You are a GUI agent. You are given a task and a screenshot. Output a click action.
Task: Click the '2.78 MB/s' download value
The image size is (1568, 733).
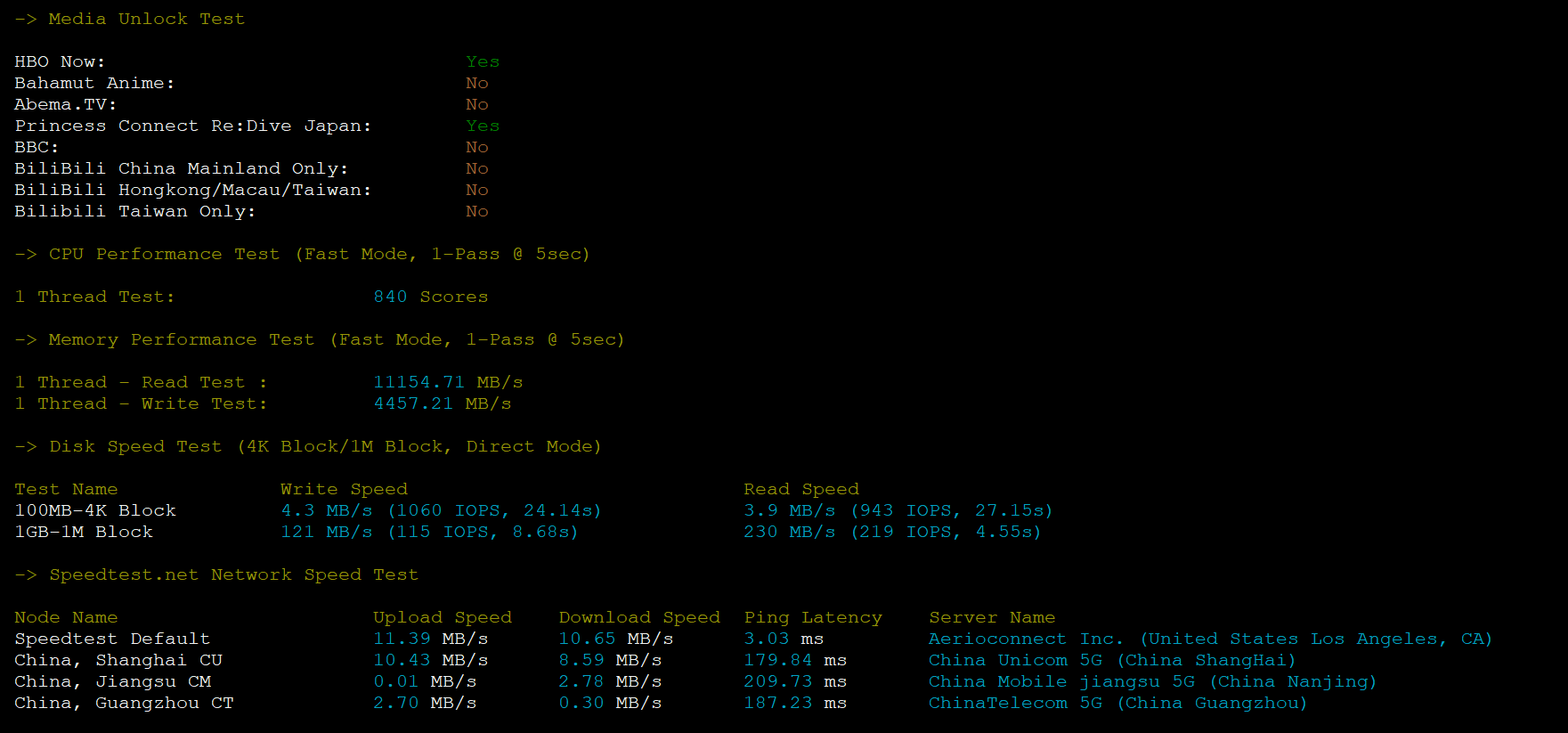coord(610,681)
